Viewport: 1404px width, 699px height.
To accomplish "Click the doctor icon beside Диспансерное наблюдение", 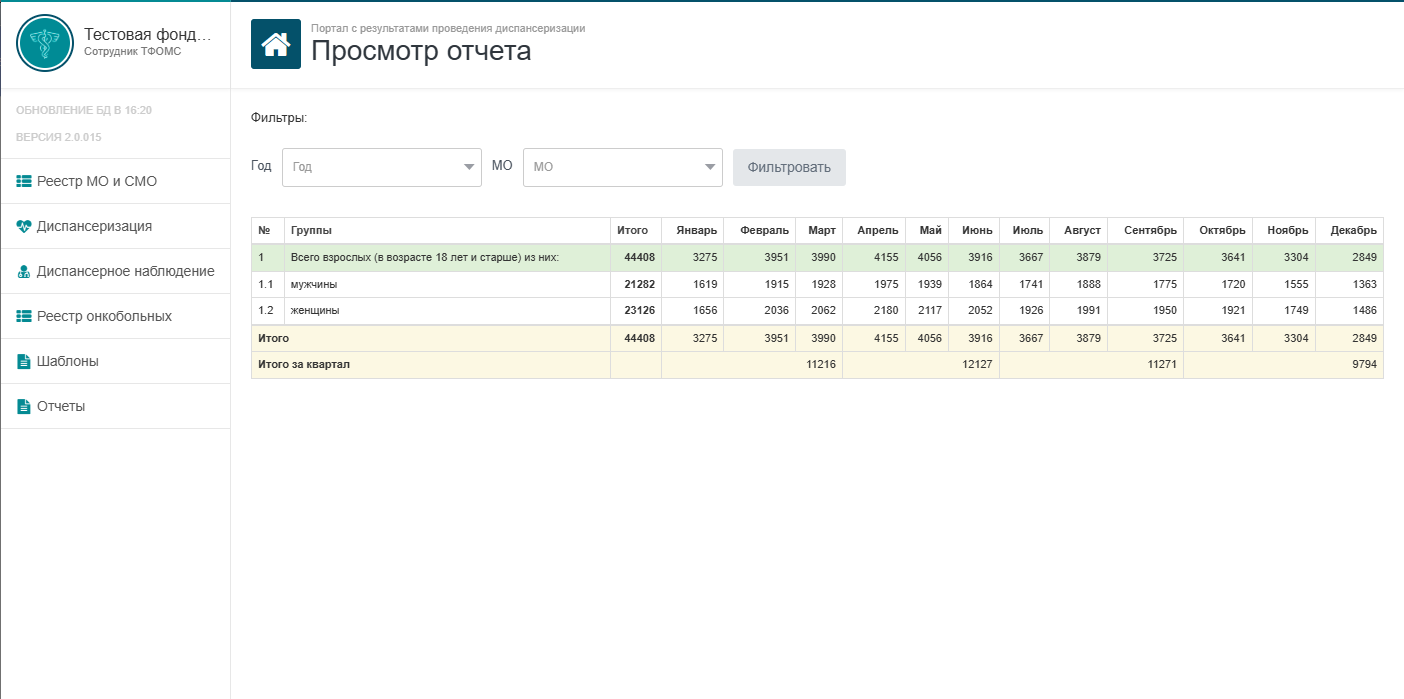I will [24, 272].
